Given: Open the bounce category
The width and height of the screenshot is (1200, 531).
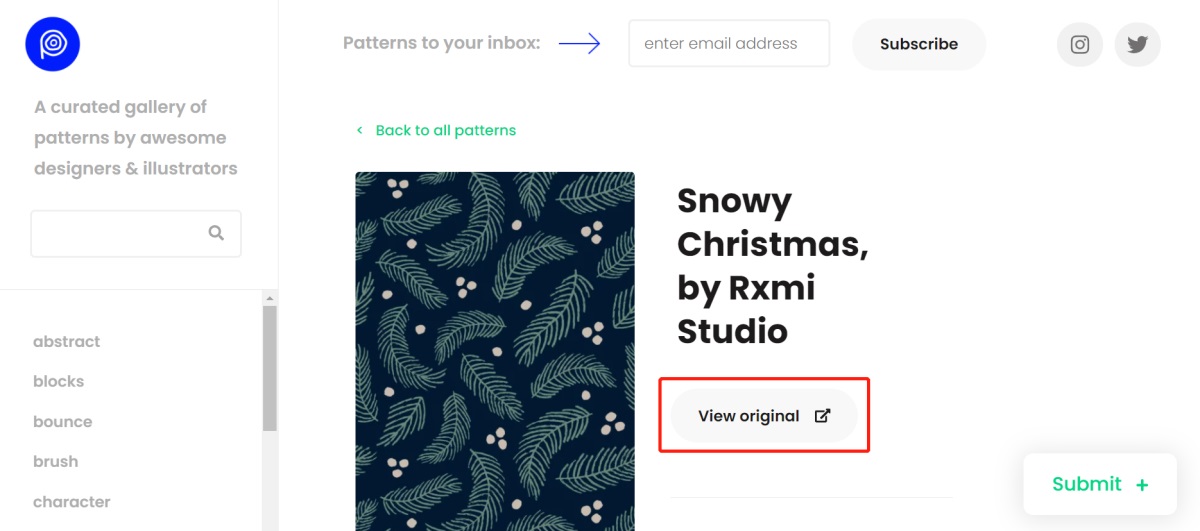Looking at the screenshot, I should pos(62,421).
